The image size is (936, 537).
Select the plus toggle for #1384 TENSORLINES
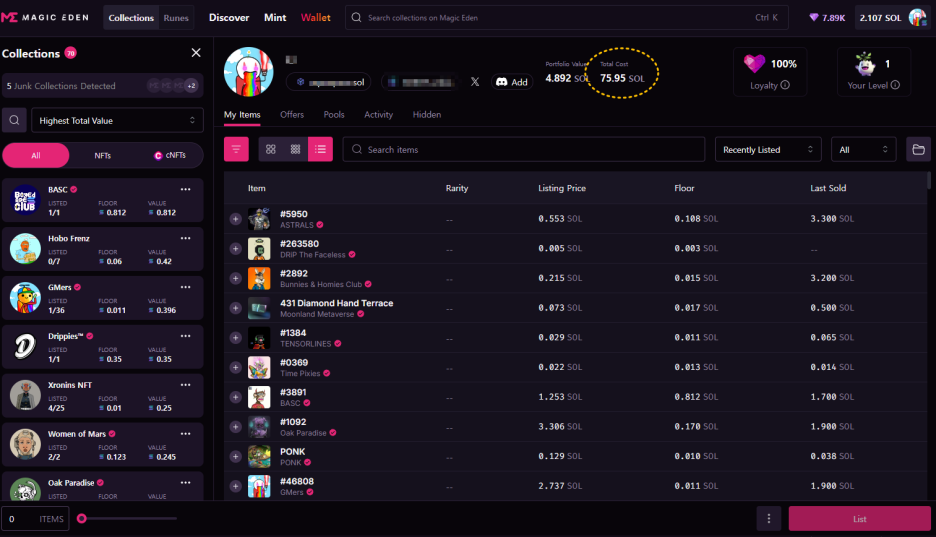pos(236,338)
